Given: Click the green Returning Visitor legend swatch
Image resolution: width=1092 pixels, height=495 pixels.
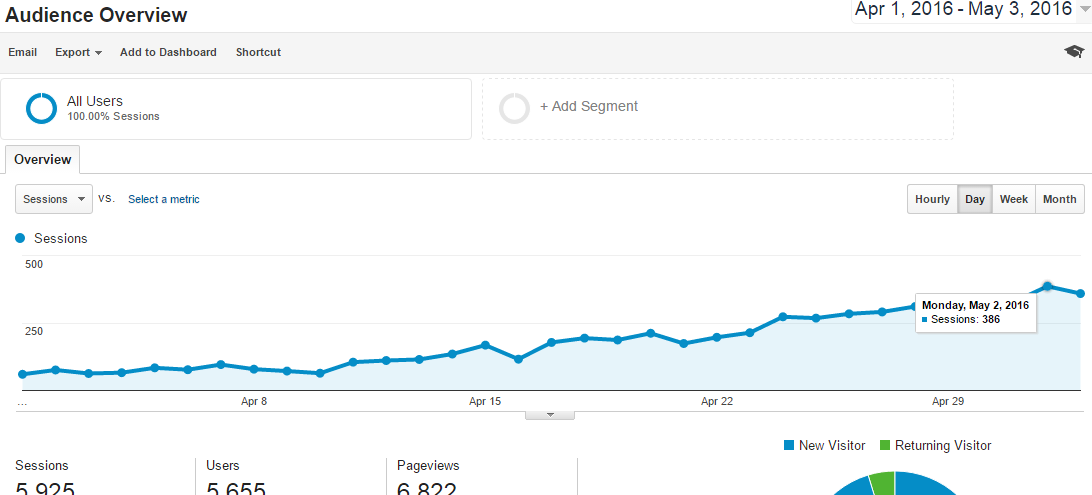Looking at the screenshot, I should [885, 445].
